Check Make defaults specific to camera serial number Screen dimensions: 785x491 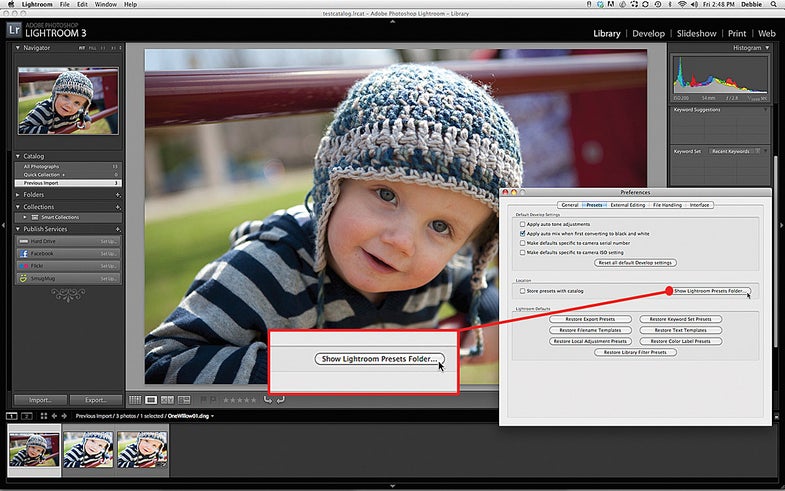click(x=522, y=243)
